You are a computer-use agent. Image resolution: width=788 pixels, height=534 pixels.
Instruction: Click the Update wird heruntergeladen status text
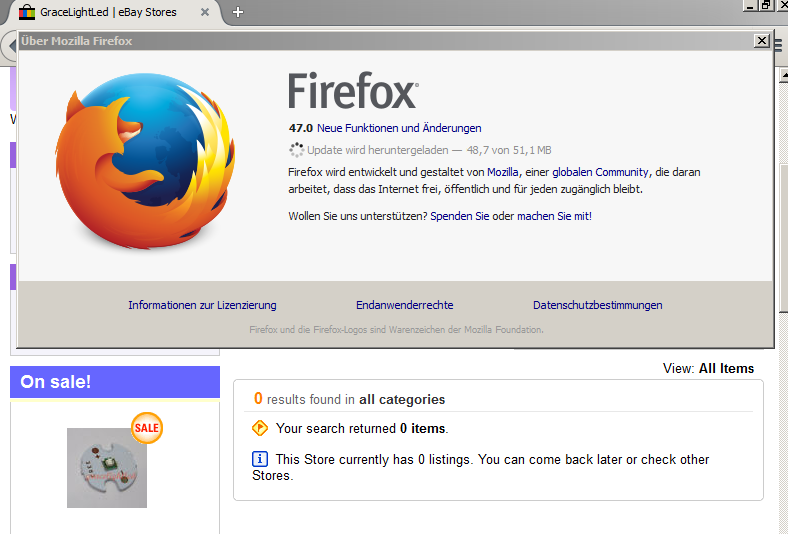[x=429, y=150]
